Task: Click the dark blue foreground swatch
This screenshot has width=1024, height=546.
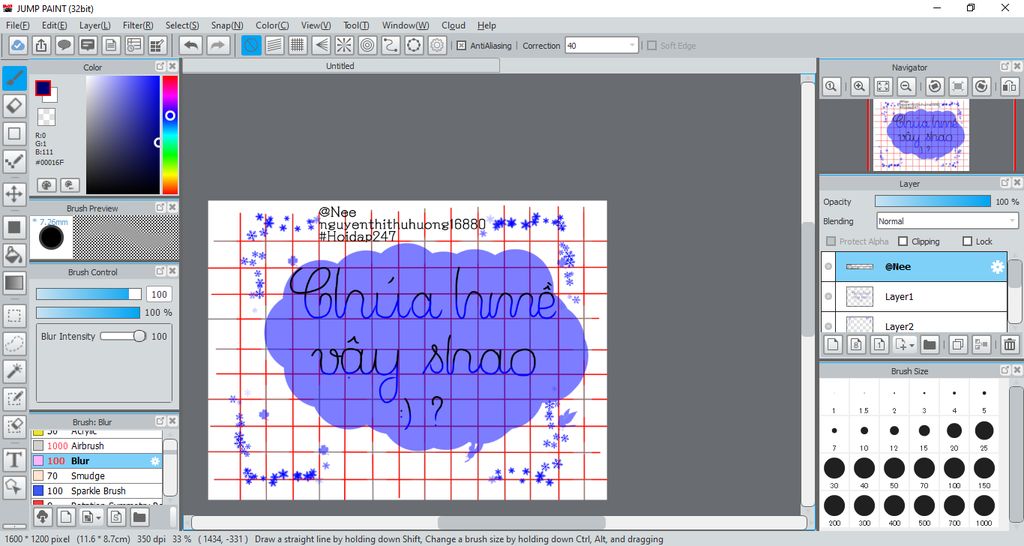Action: pyautogui.click(x=43, y=88)
